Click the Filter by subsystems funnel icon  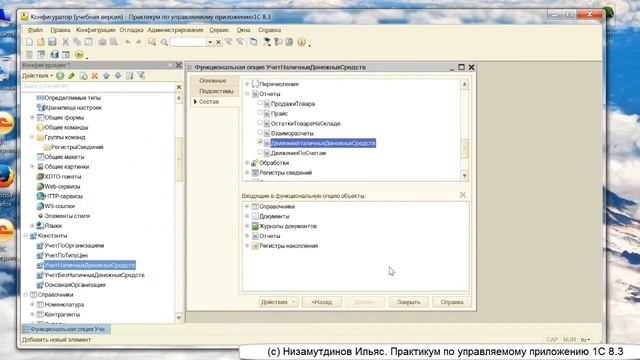141,76
